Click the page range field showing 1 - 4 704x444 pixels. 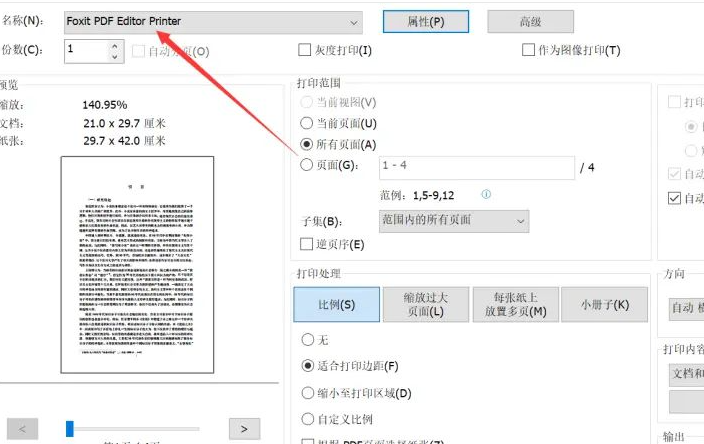477,167
